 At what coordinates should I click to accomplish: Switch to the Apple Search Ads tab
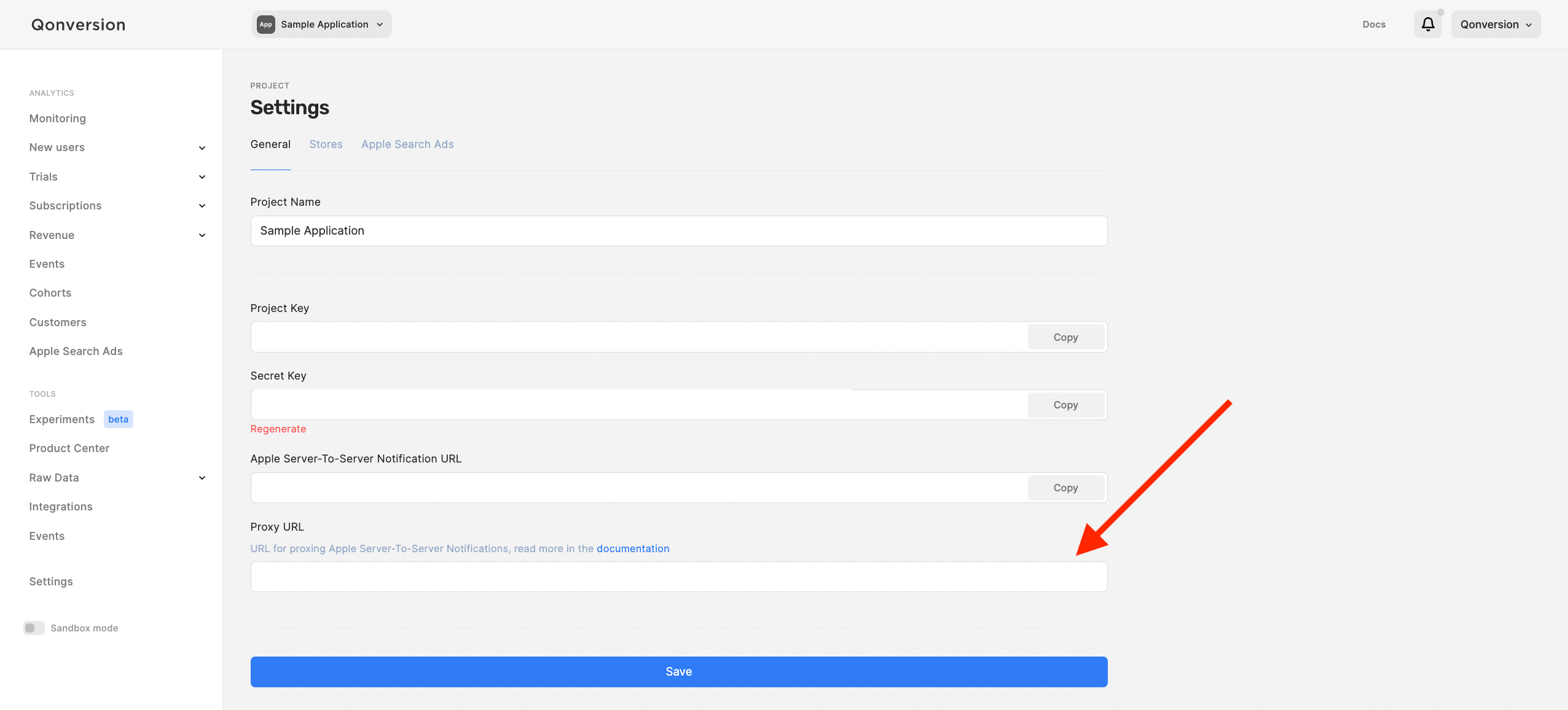pyautogui.click(x=407, y=144)
